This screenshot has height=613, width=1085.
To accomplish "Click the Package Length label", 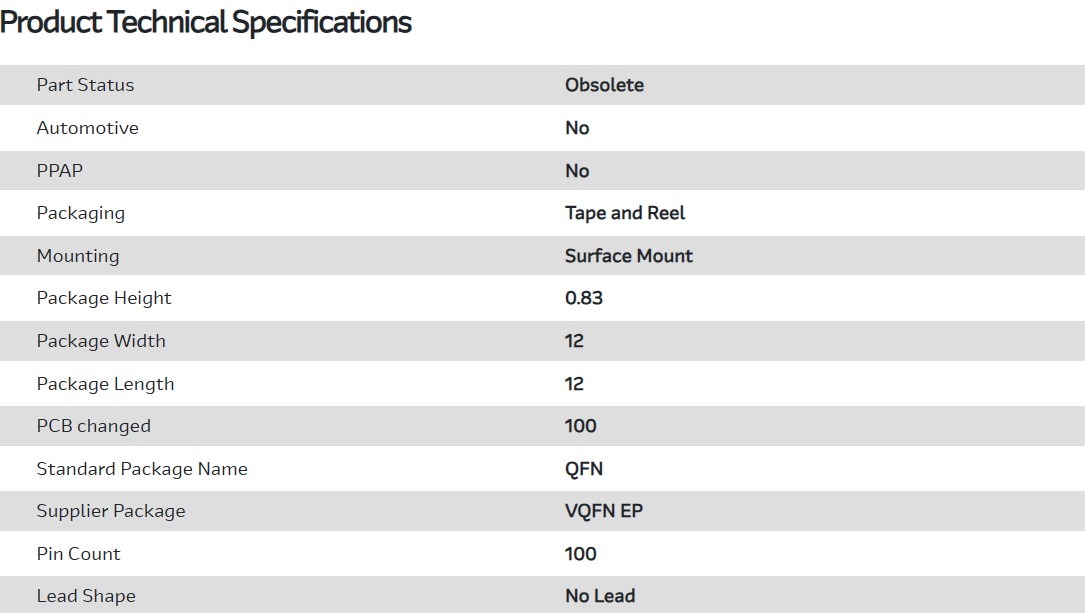I will [105, 384].
